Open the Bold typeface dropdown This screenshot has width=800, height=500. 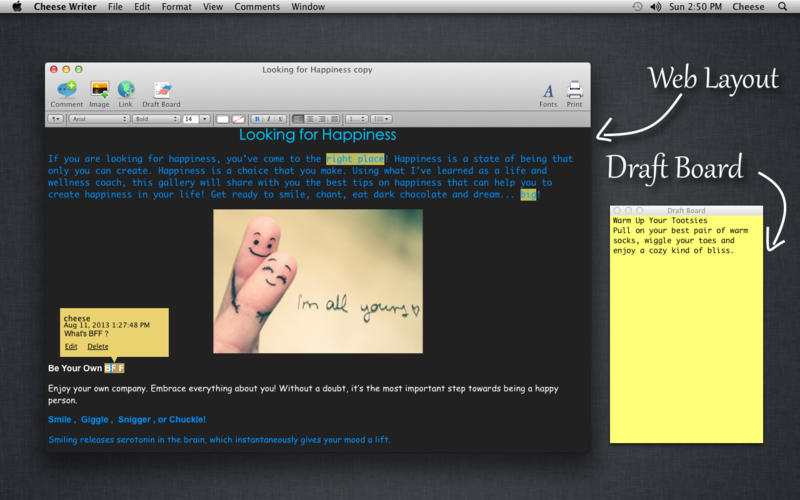pyautogui.click(x=156, y=119)
